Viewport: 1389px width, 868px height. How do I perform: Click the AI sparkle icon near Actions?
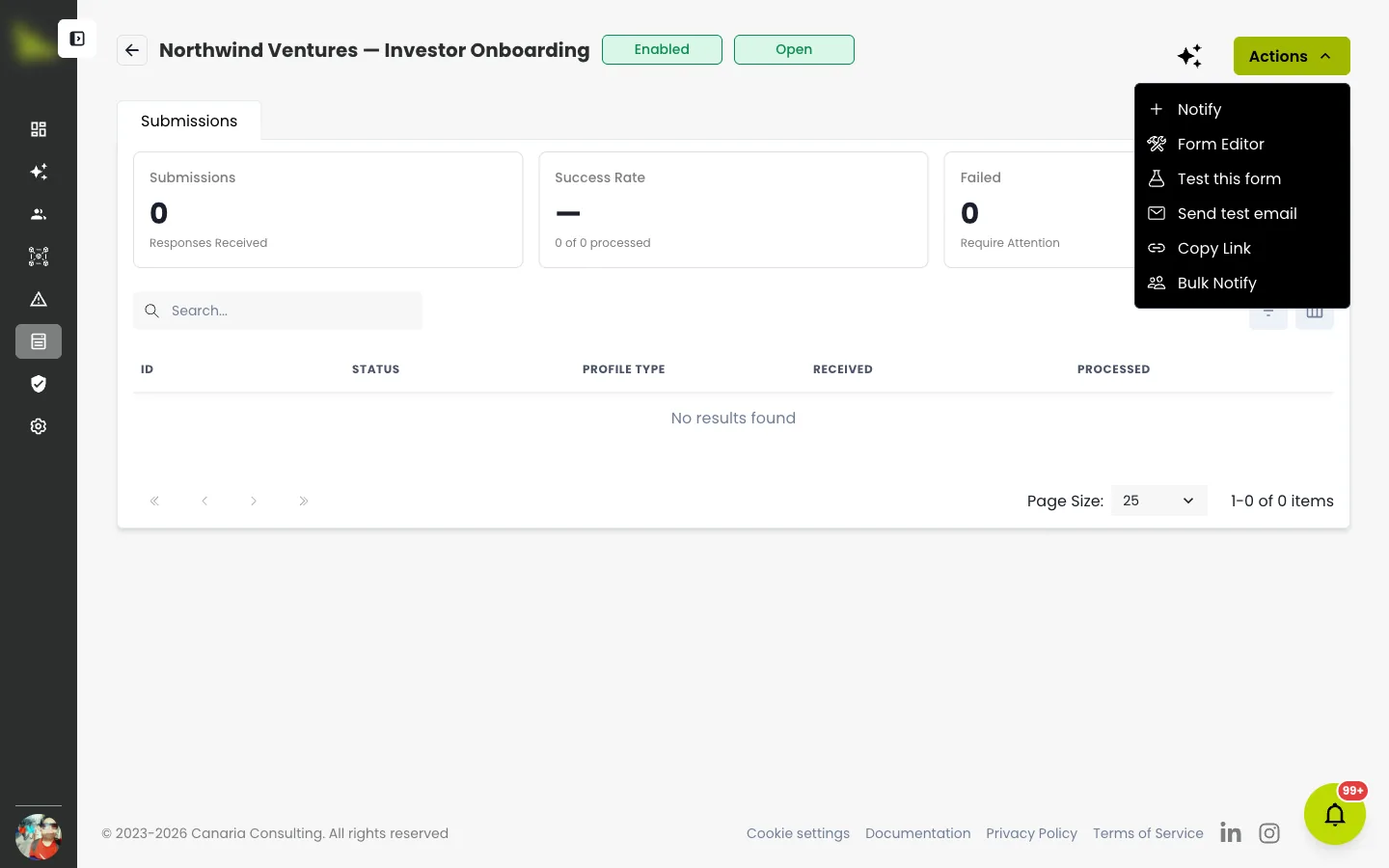(1189, 56)
